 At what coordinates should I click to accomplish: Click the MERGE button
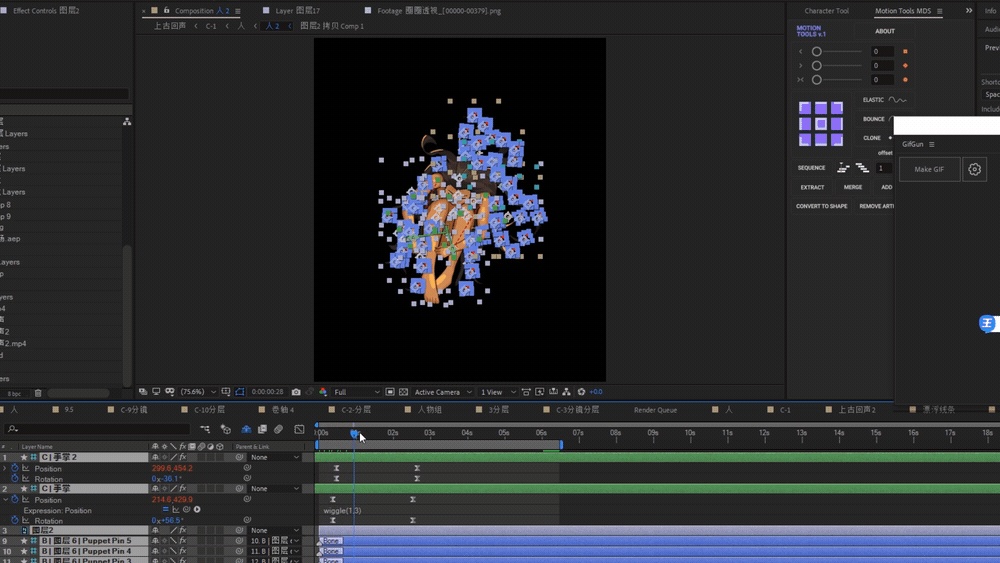click(853, 187)
